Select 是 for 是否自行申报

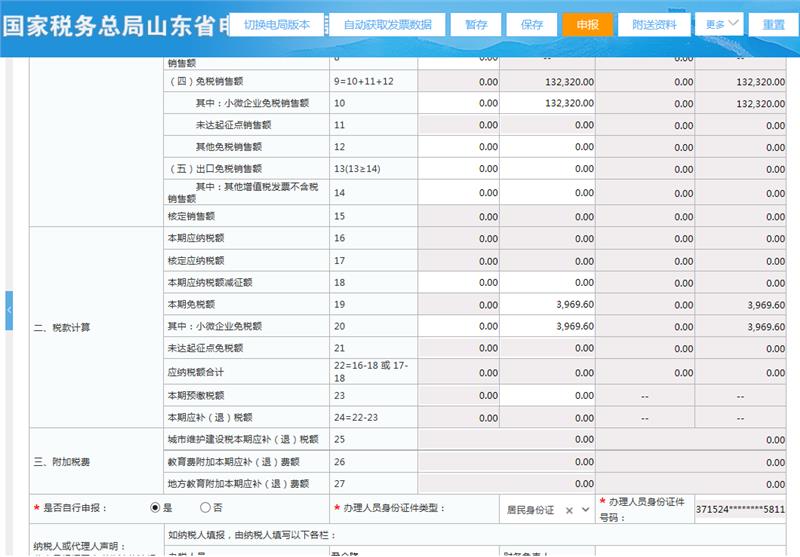(155, 508)
